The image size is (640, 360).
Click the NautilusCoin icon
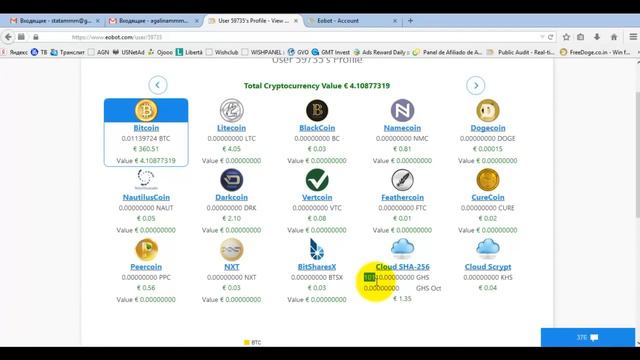pyautogui.click(x=146, y=180)
